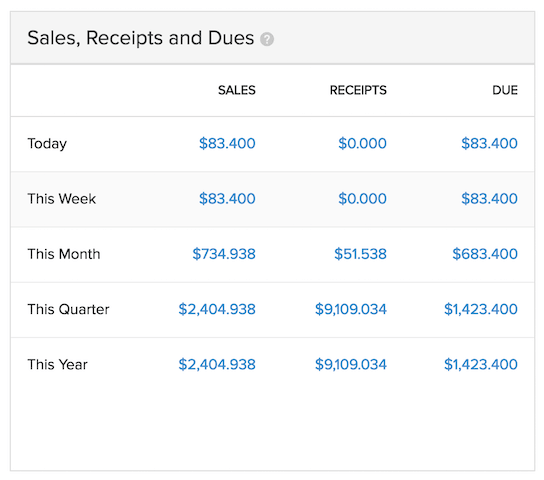Viewport: 544px width, 480px height.
Task: Click the DUE column header
Action: click(x=505, y=90)
